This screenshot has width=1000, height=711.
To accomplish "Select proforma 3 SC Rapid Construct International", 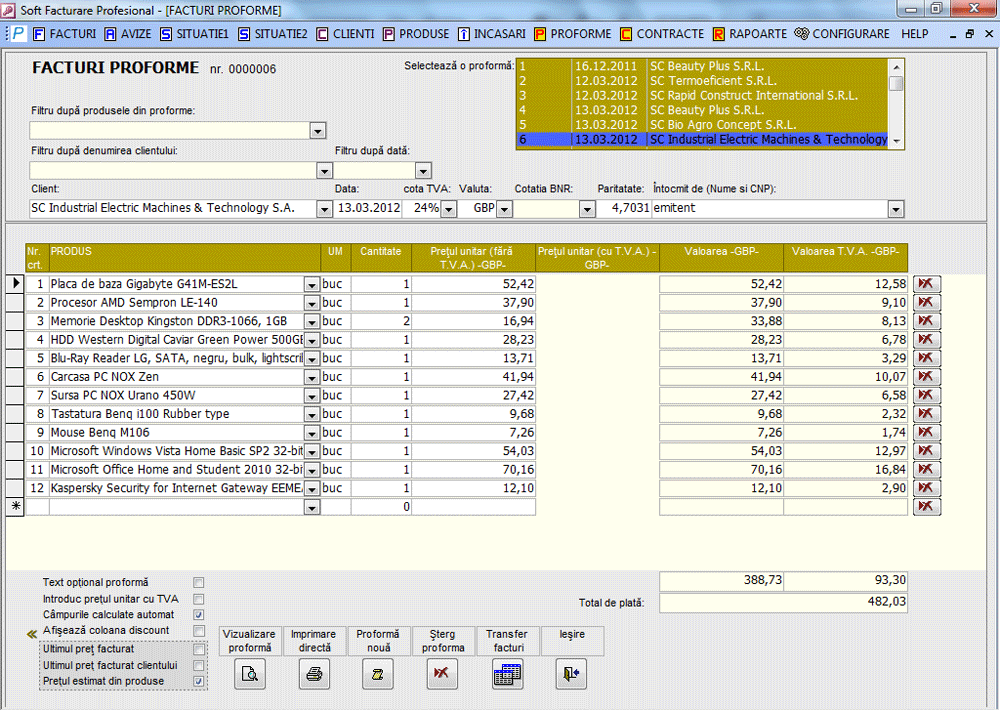I will click(x=702, y=96).
